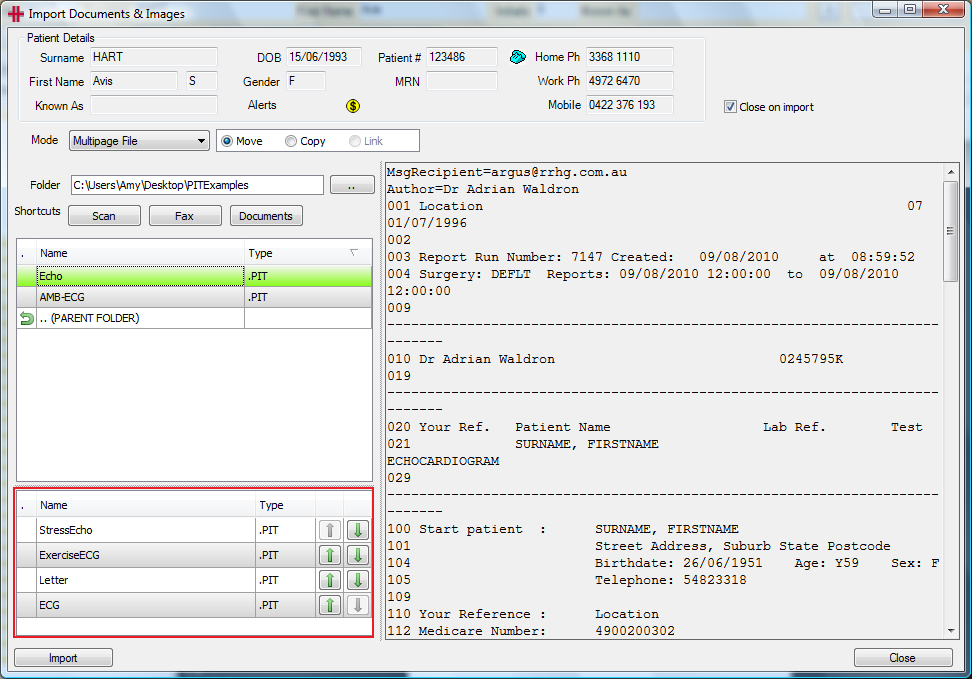Move ExerciseECG up in the list
The height and width of the screenshot is (679, 972).
(x=330, y=555)
